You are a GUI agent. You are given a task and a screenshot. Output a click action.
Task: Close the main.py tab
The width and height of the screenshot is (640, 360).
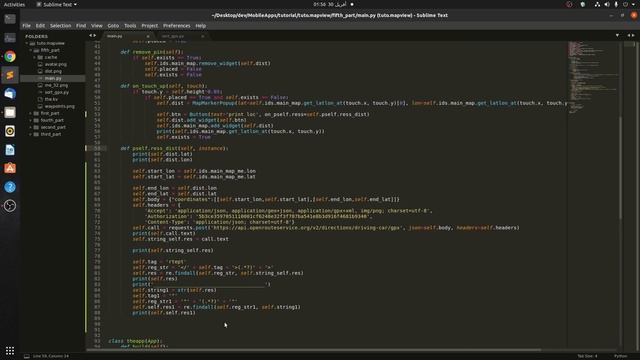148,36
